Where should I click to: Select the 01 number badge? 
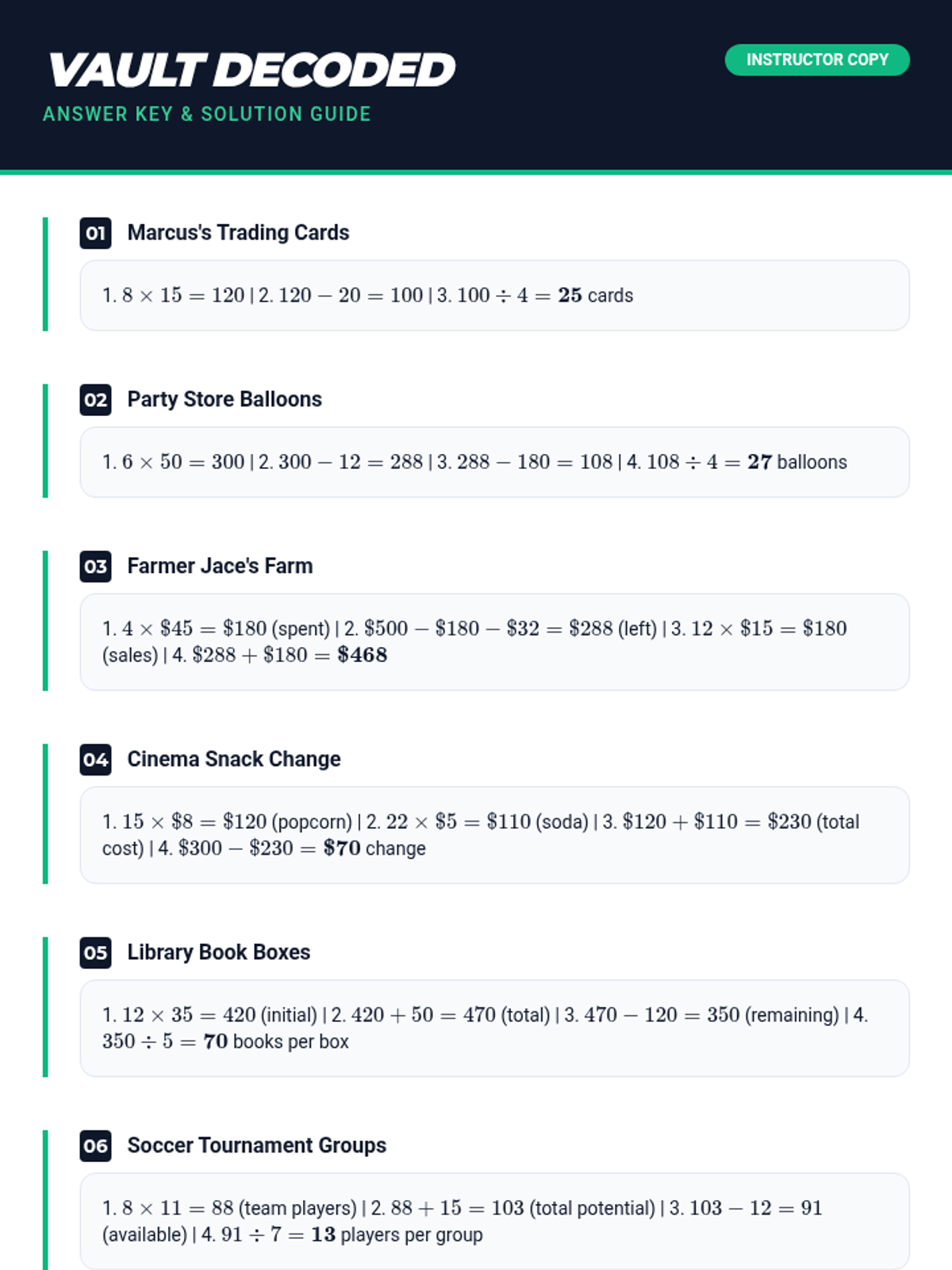tap(95, 233)
